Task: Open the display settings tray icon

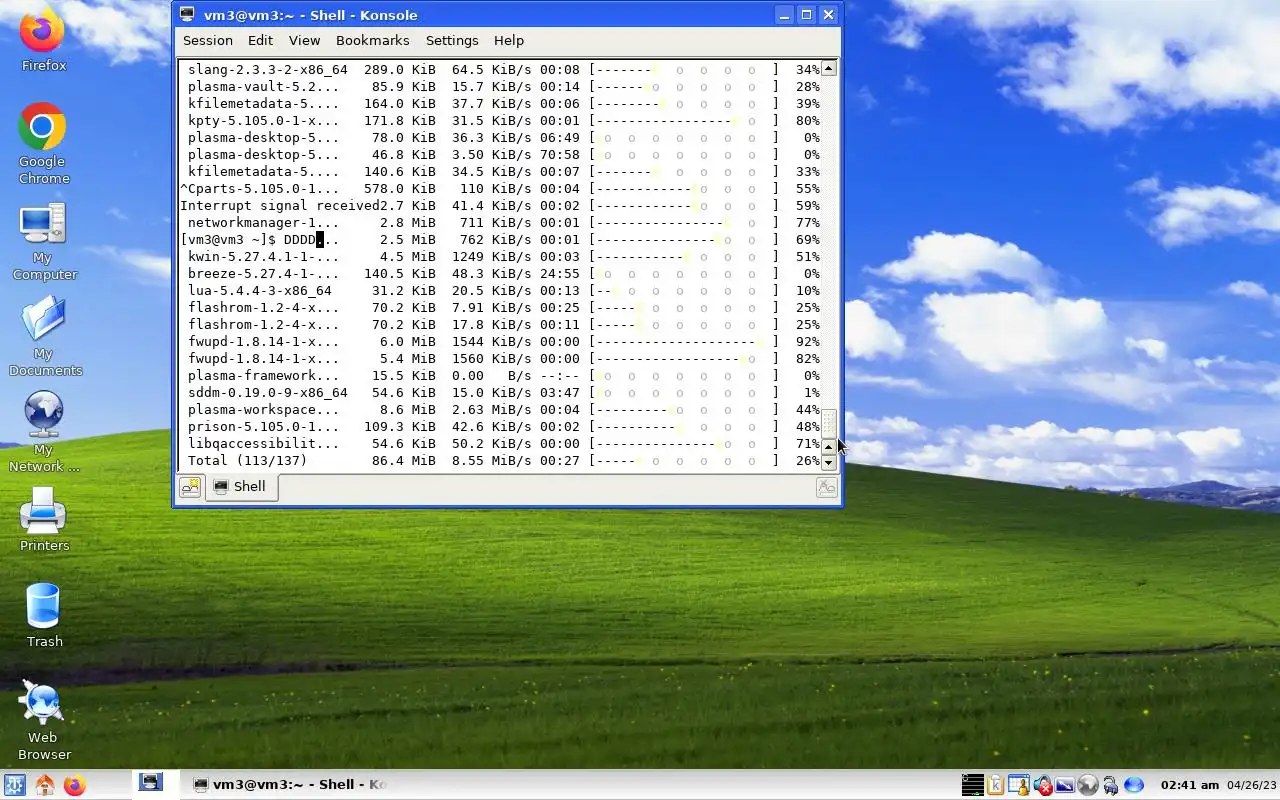Action: pyautogui.click(x=1065, y=785)
